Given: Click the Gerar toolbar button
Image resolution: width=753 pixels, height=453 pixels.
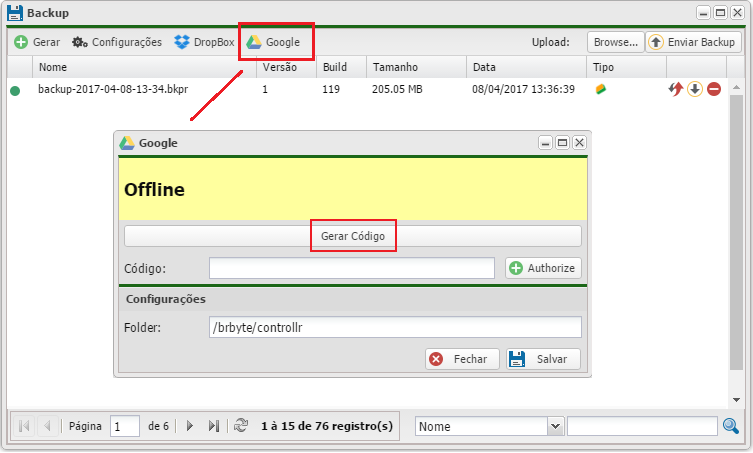Looking at the screenshot, I should point(37,42).
